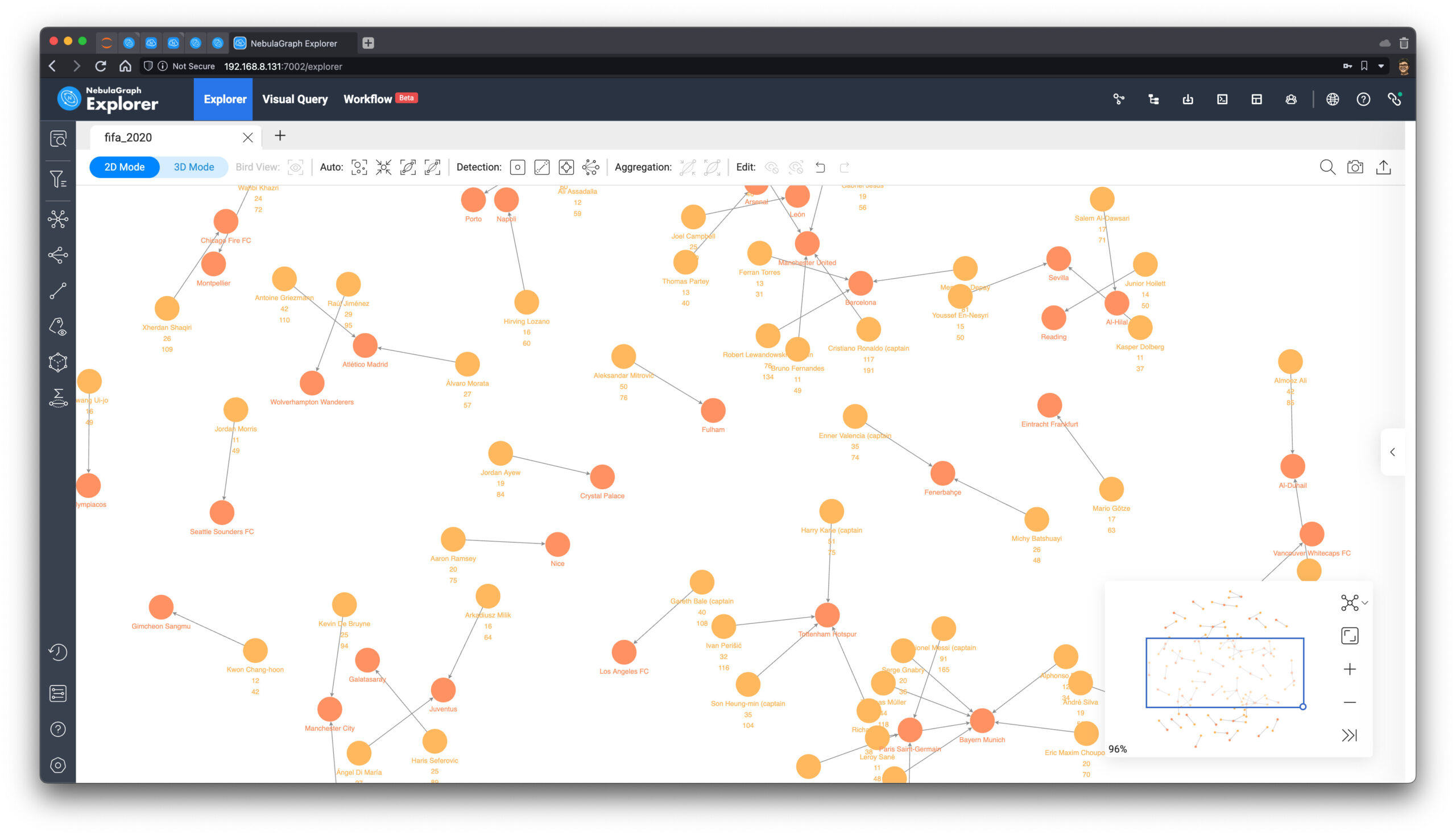Click the Detection multi-hop icon
Image resolution: width=1456 pixels, height=836 pixels.
(590, 167)
